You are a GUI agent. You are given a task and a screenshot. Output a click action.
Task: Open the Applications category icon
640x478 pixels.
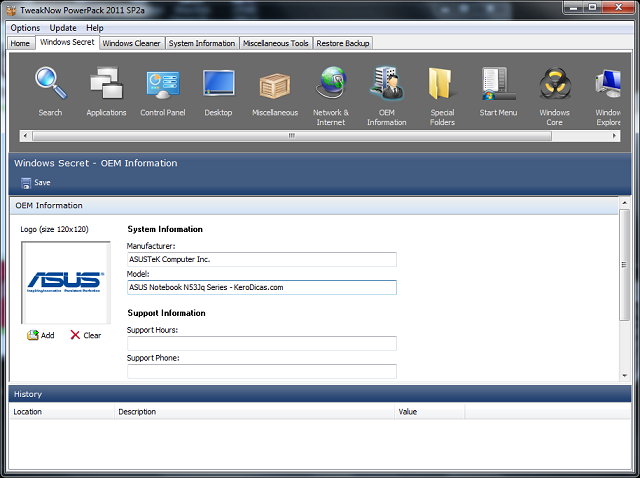pyautogui.click(x=106, y=83)
